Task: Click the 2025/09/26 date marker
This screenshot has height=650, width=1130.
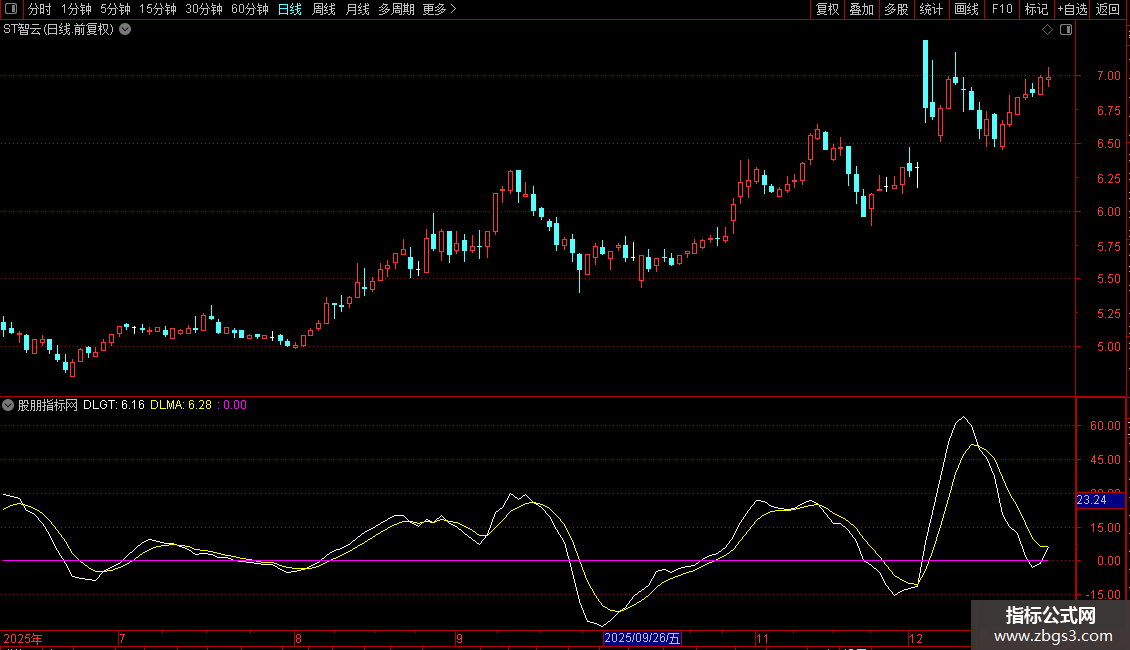Action: [642, 638]
